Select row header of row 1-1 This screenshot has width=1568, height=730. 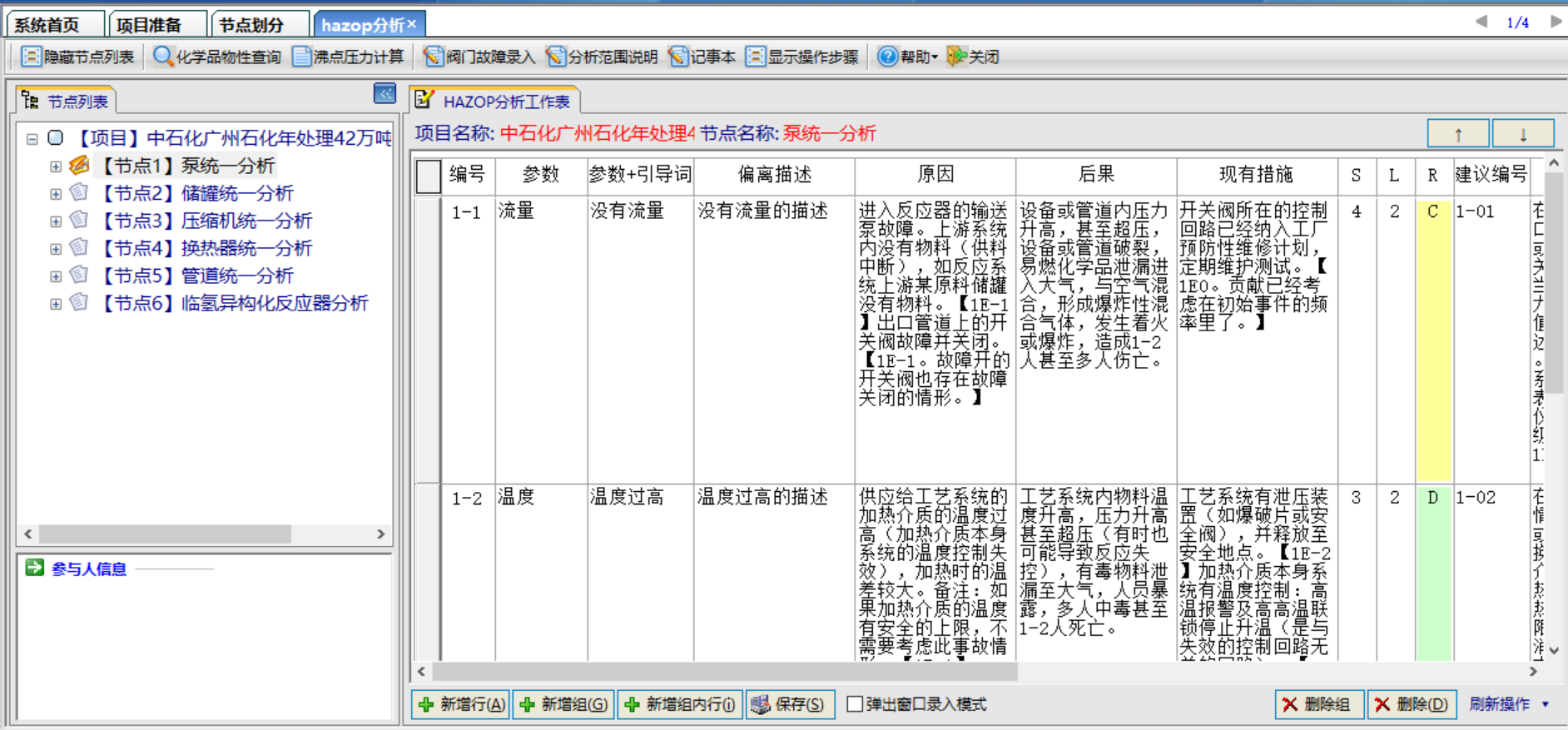coord(428,340)
